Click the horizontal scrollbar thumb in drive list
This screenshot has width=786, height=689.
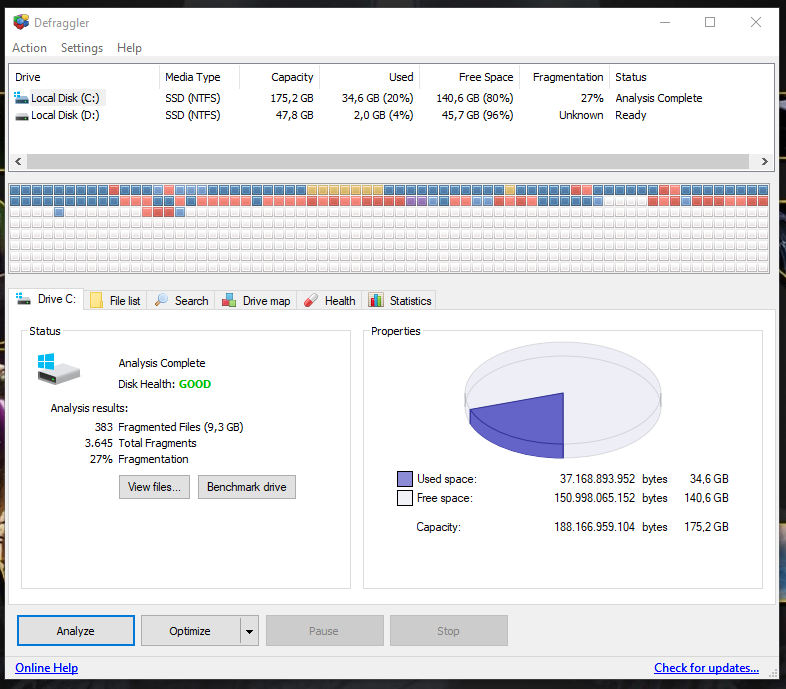point(387,161)
